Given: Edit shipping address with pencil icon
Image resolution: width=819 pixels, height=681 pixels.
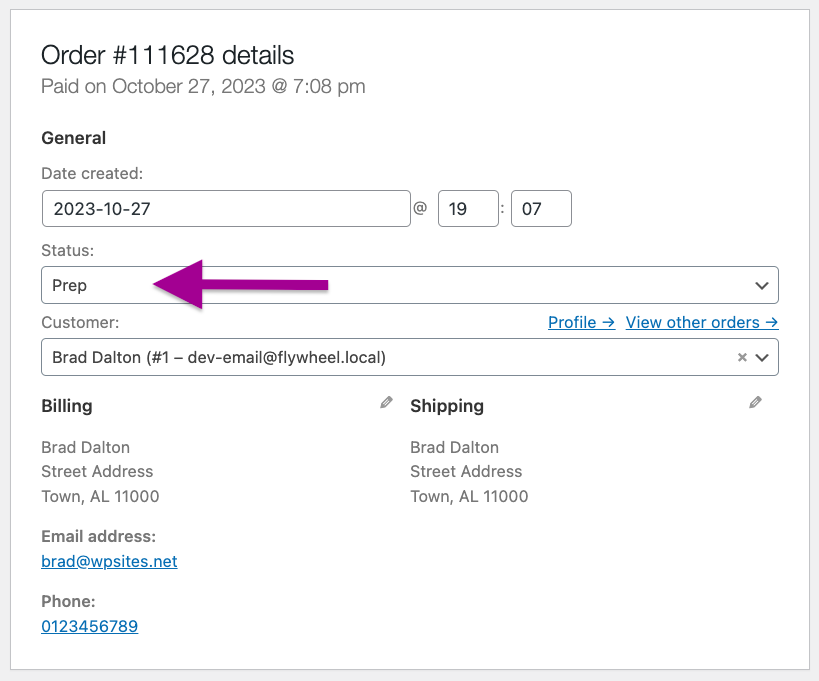Looking at the screenshot, I should point(756,403).
